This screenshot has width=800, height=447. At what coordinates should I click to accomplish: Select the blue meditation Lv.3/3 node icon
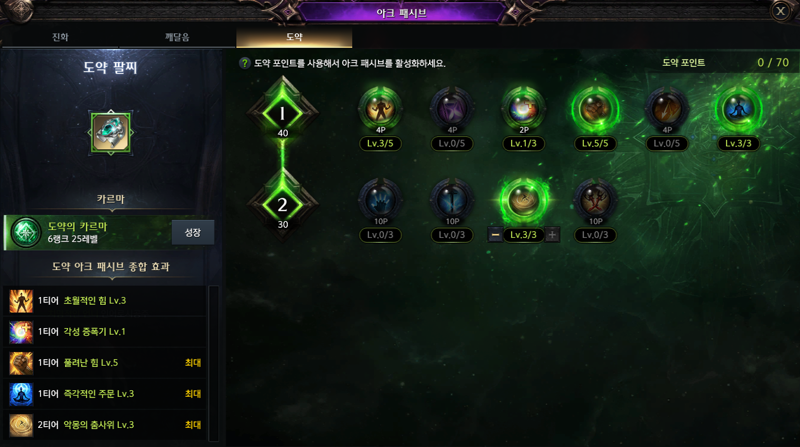[x=738, y=108]
